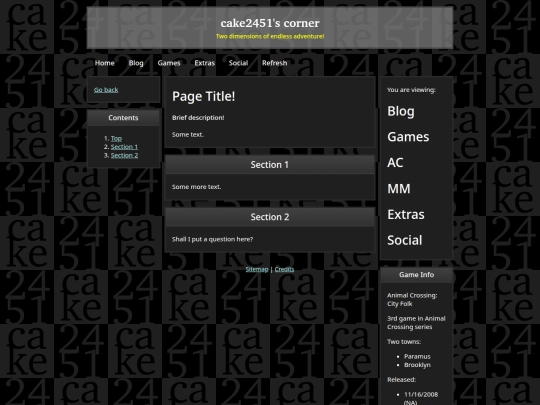Click the Brooklyn list item

coord(417,365)
